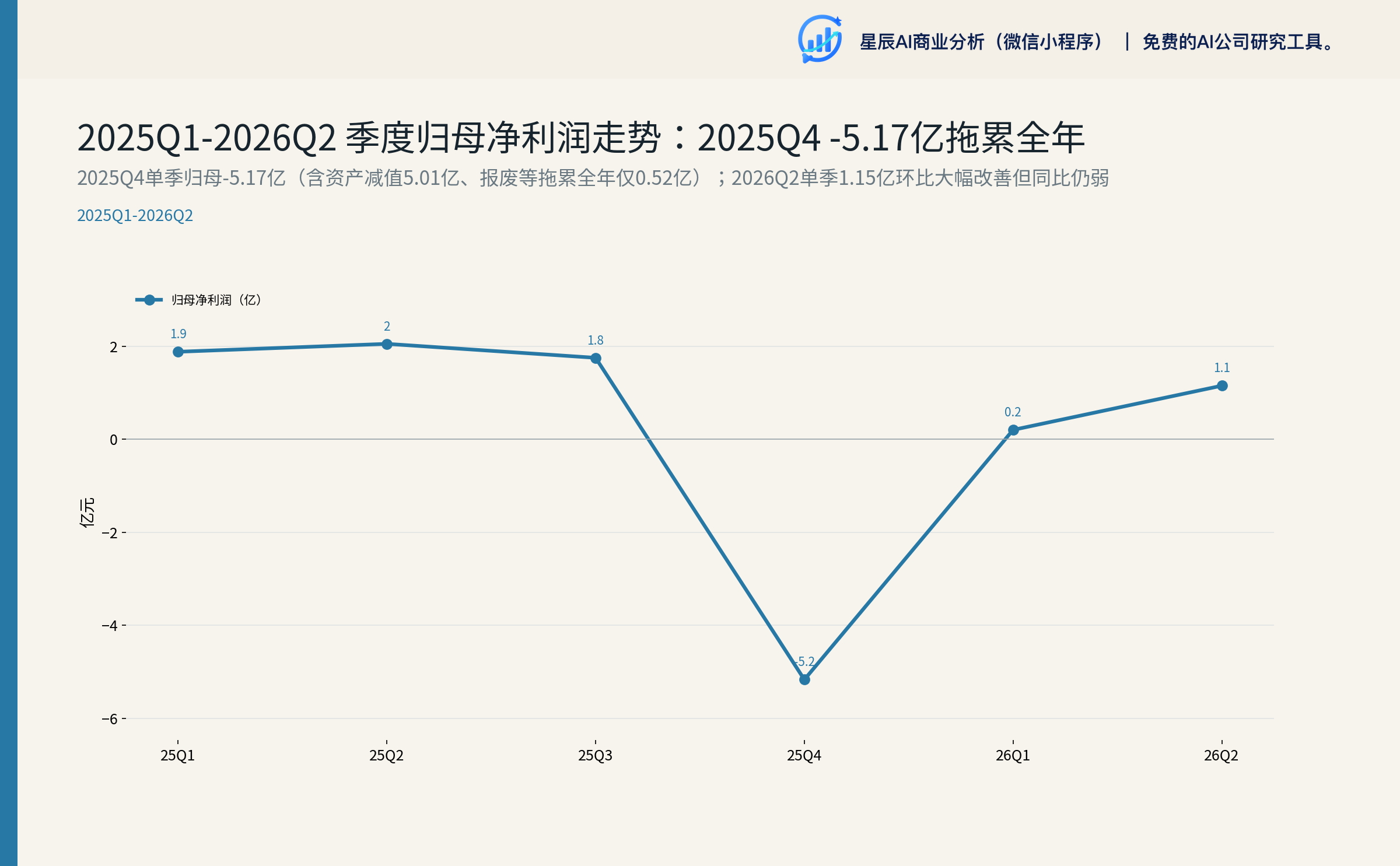The image size is (1400, 866).
Task: Click the y-axis tick label −6
Action: click(110, 719)
